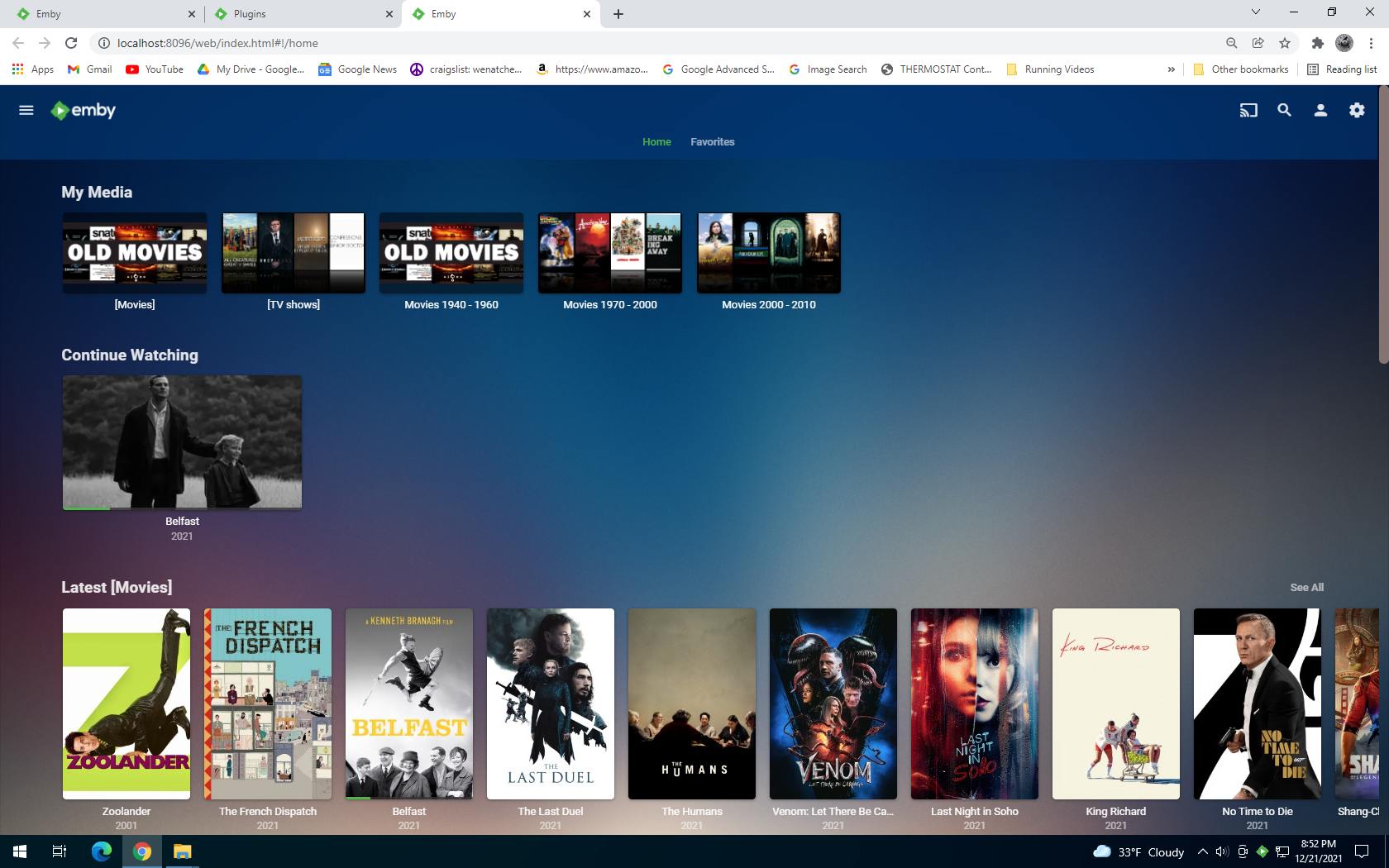
Task: Open craigslist wenatchee bookmark
Action: (x=466, y=69)
